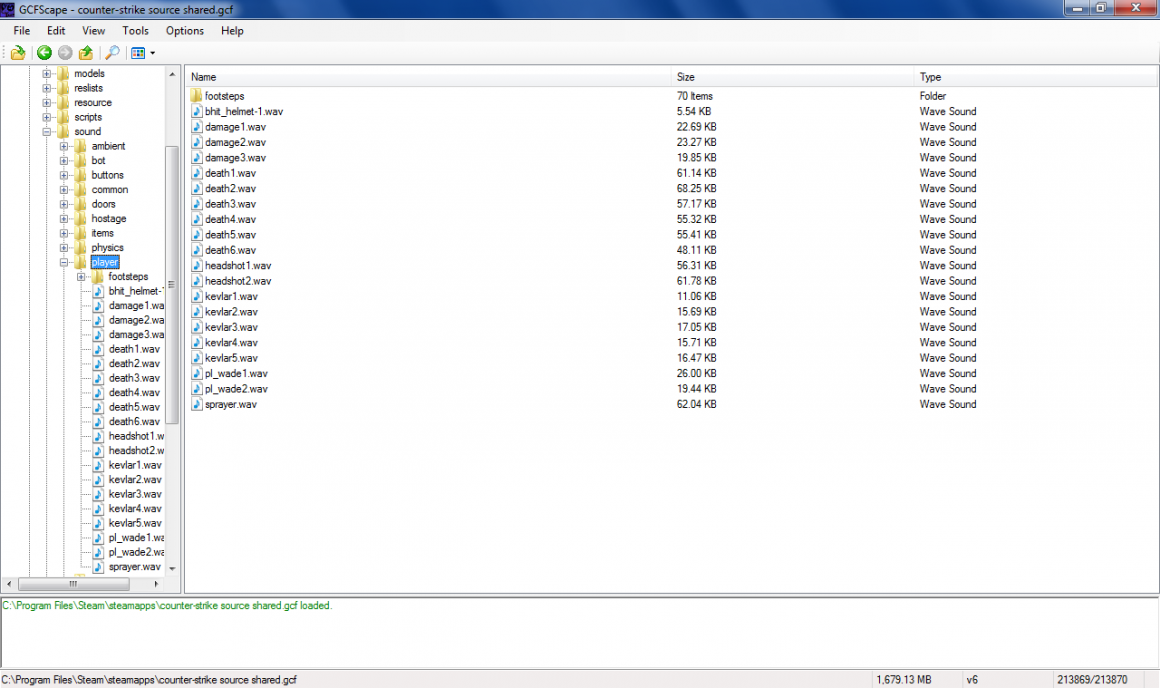Click the magnifier Find icon

point(113,53)
